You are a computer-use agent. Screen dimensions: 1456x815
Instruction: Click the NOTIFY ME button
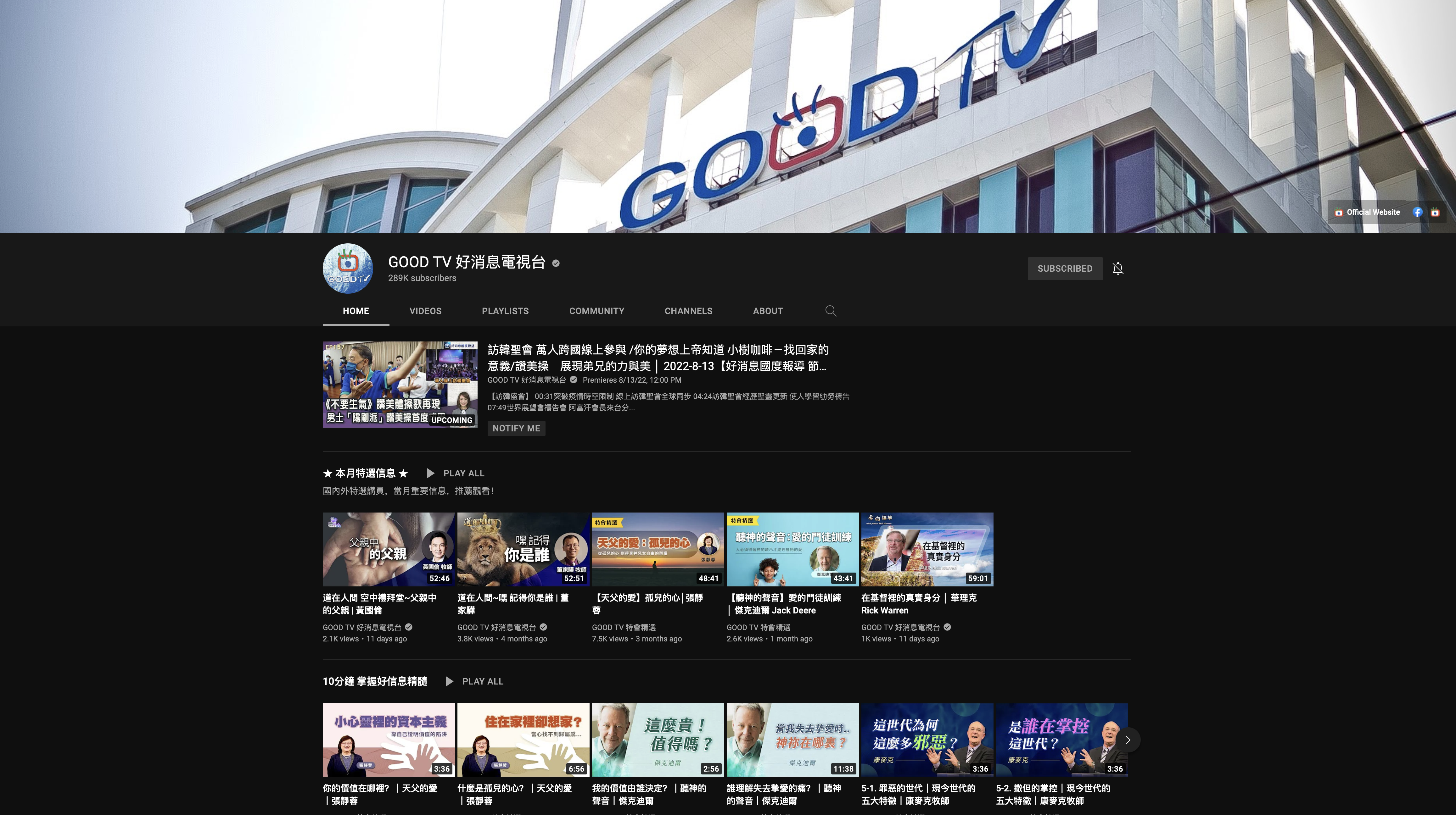pos(516,429)
